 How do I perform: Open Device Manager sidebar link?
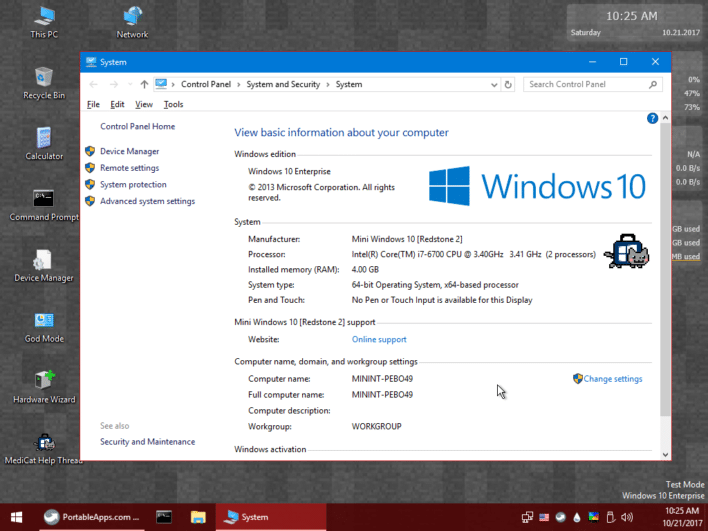coord(130,151)
